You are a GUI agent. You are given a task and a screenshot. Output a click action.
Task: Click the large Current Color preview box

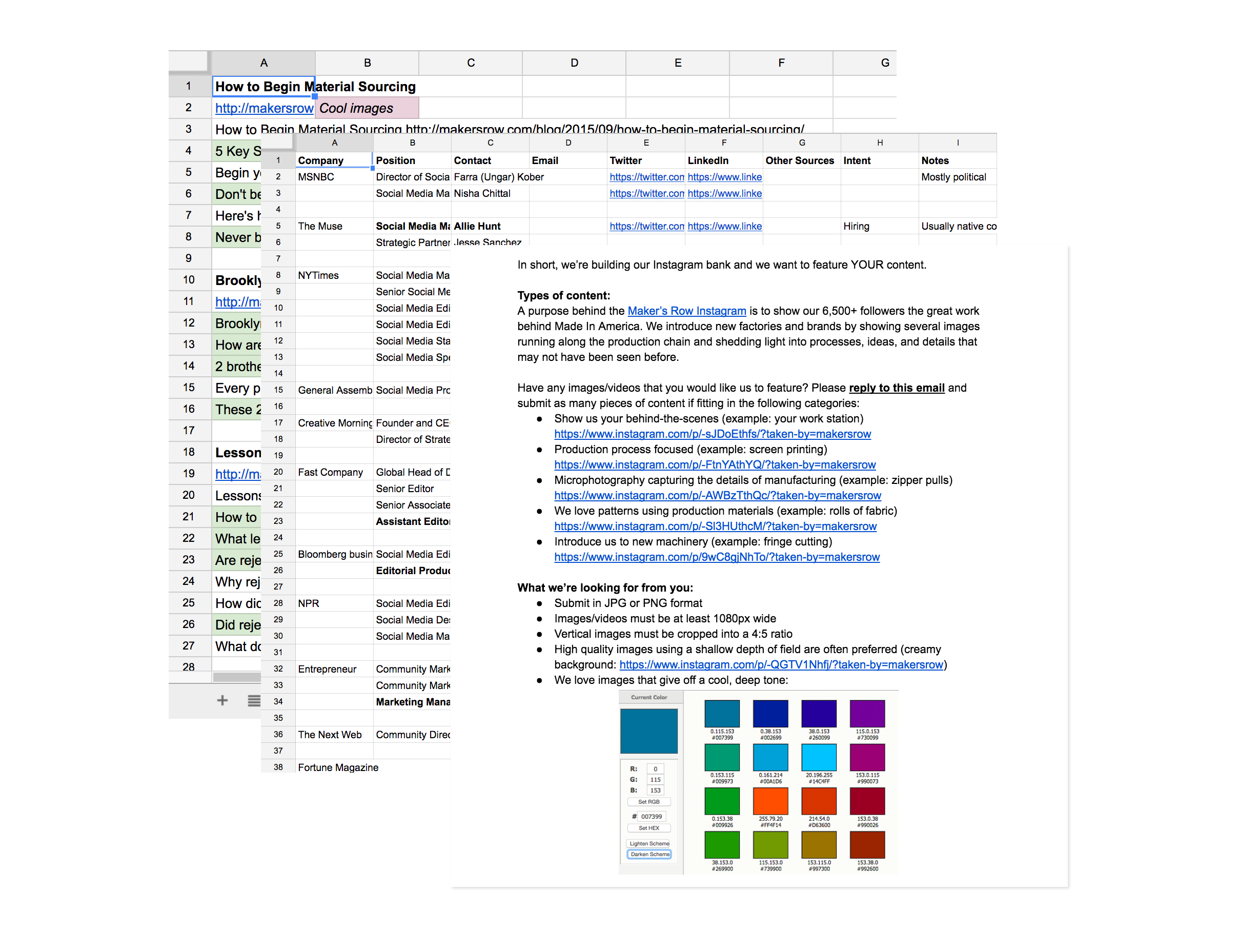[x=649, y=731]
